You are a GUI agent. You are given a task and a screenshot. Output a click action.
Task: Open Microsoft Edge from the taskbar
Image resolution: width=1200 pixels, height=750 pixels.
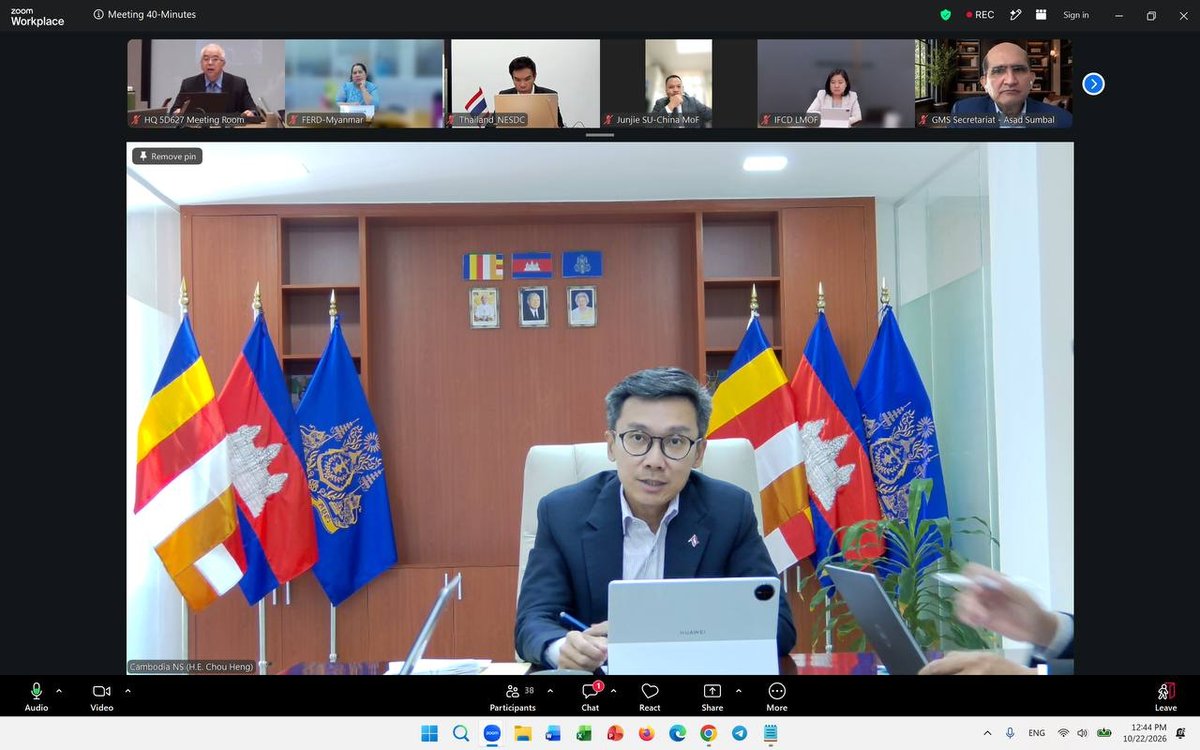(677, 733)
